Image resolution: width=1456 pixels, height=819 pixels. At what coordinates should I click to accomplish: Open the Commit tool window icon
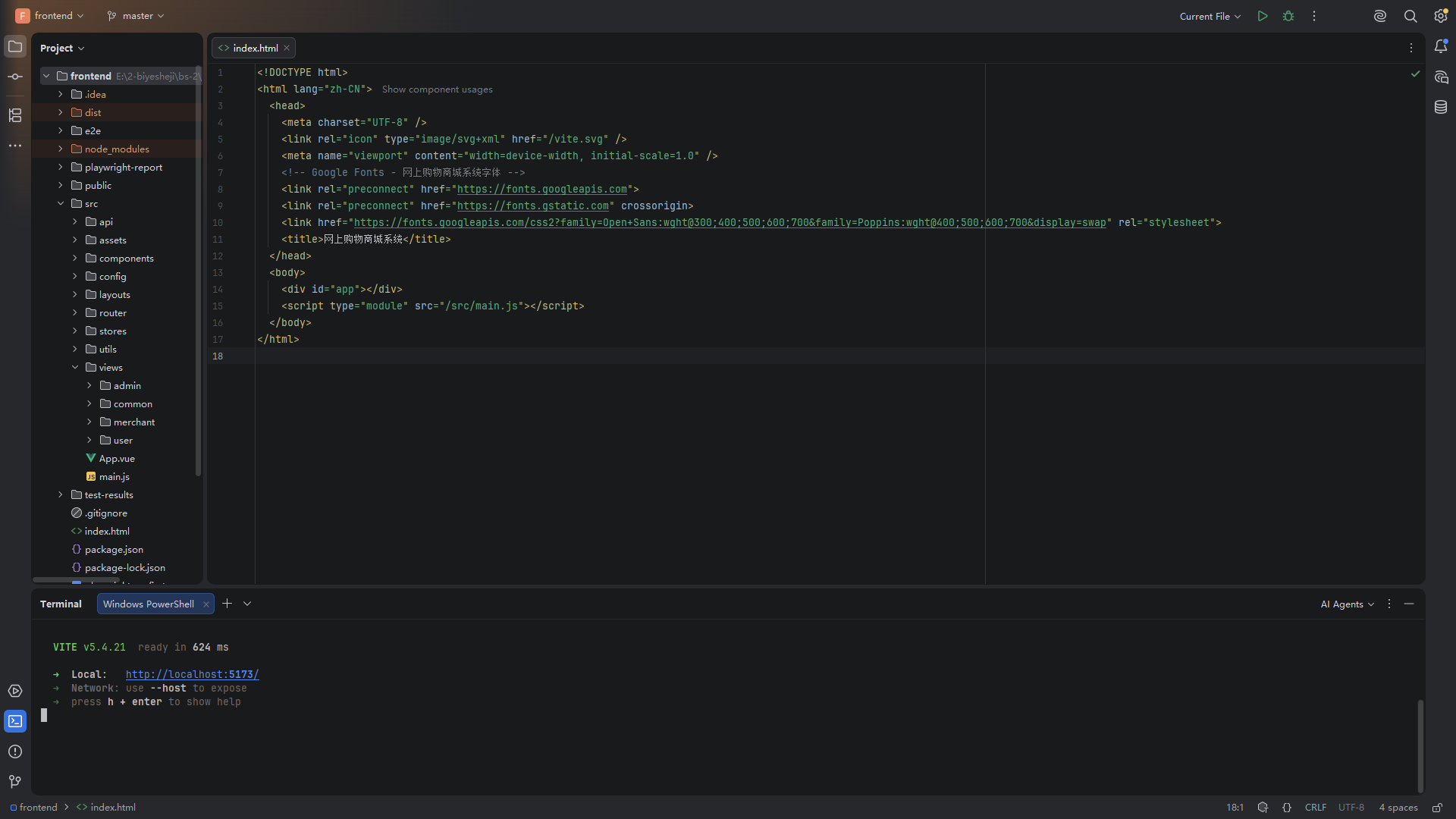point(15,77)
